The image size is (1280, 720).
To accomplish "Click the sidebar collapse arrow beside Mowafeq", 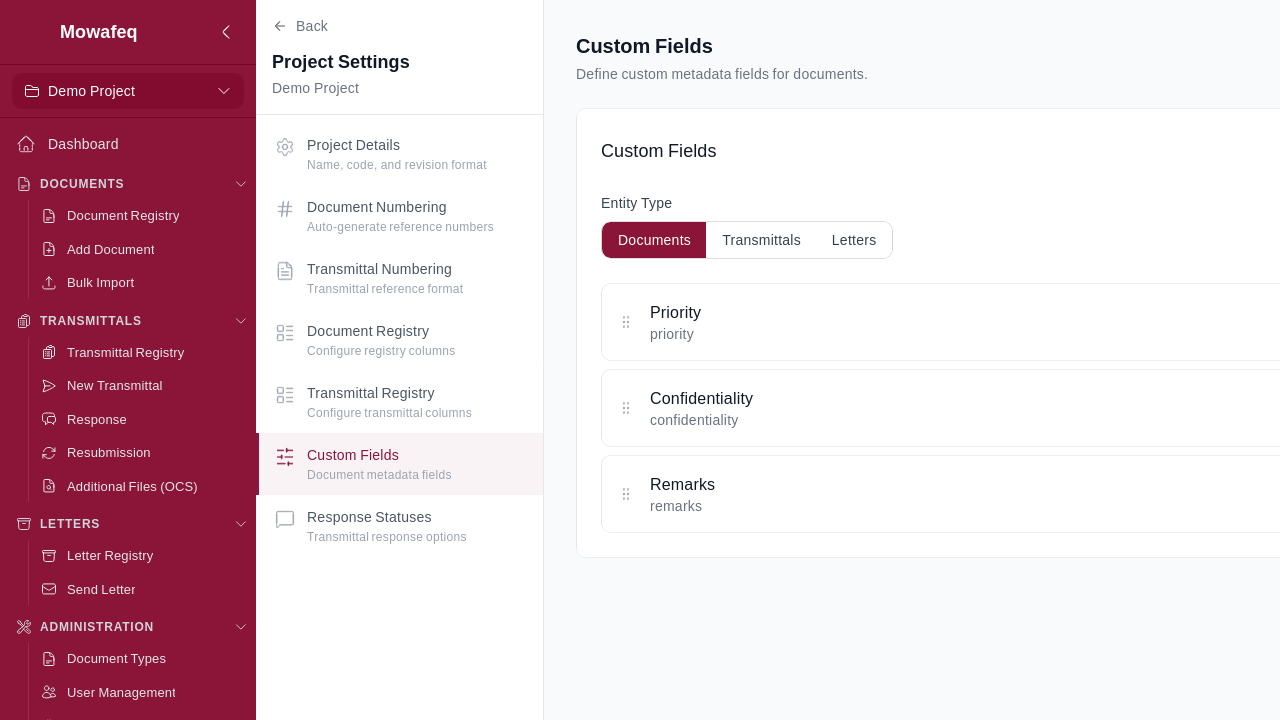I will tap(226, 32).
